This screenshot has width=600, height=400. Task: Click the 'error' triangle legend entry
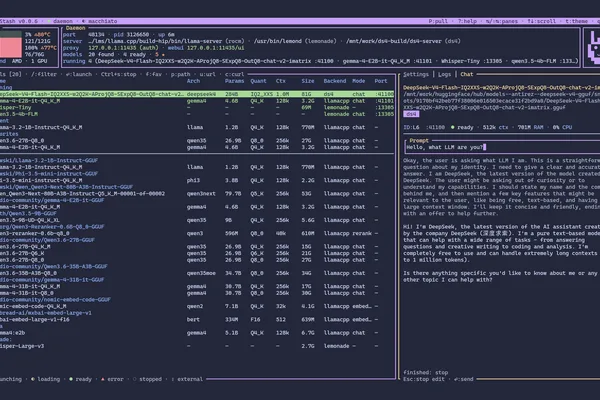pos(112,379)
